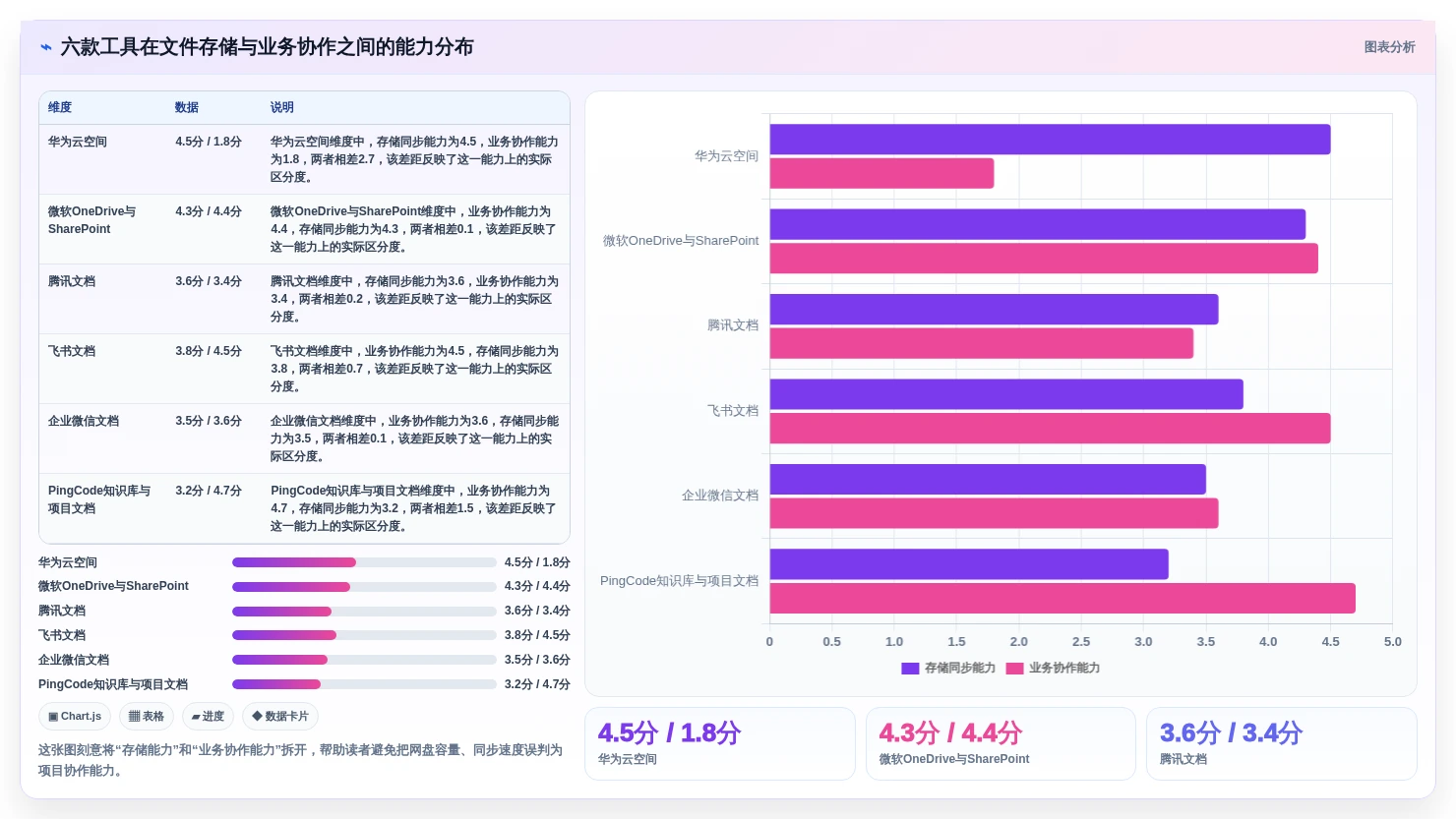Screen dimensions: 1456x819
Task: Click the 华为云空间 purple chart bar
Action: click(1050, 140)
